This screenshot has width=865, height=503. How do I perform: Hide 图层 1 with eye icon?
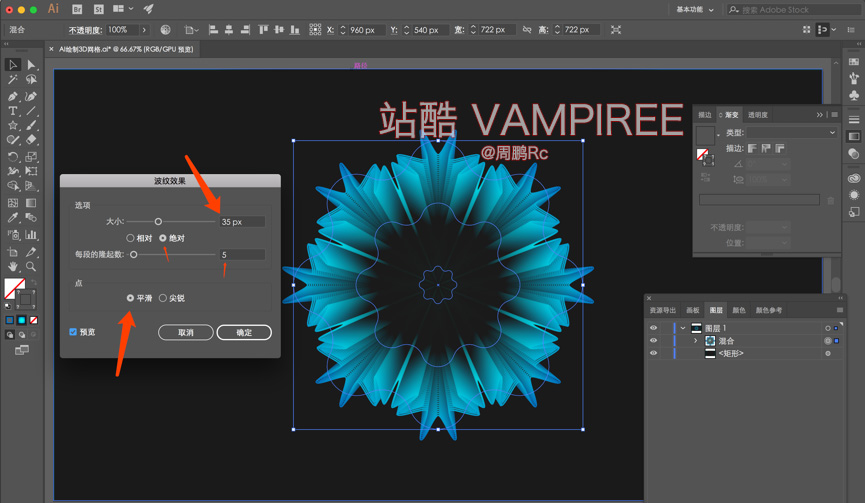(653, 328)
